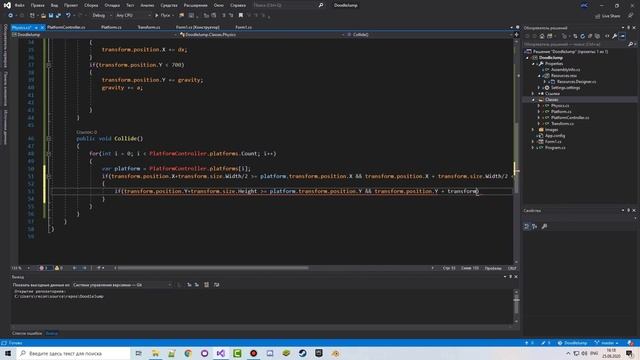The width and height of the screenshot is (640, 360).
Task: Click the editor horizontal scrollbar thumb
Action: coord(212,268)
